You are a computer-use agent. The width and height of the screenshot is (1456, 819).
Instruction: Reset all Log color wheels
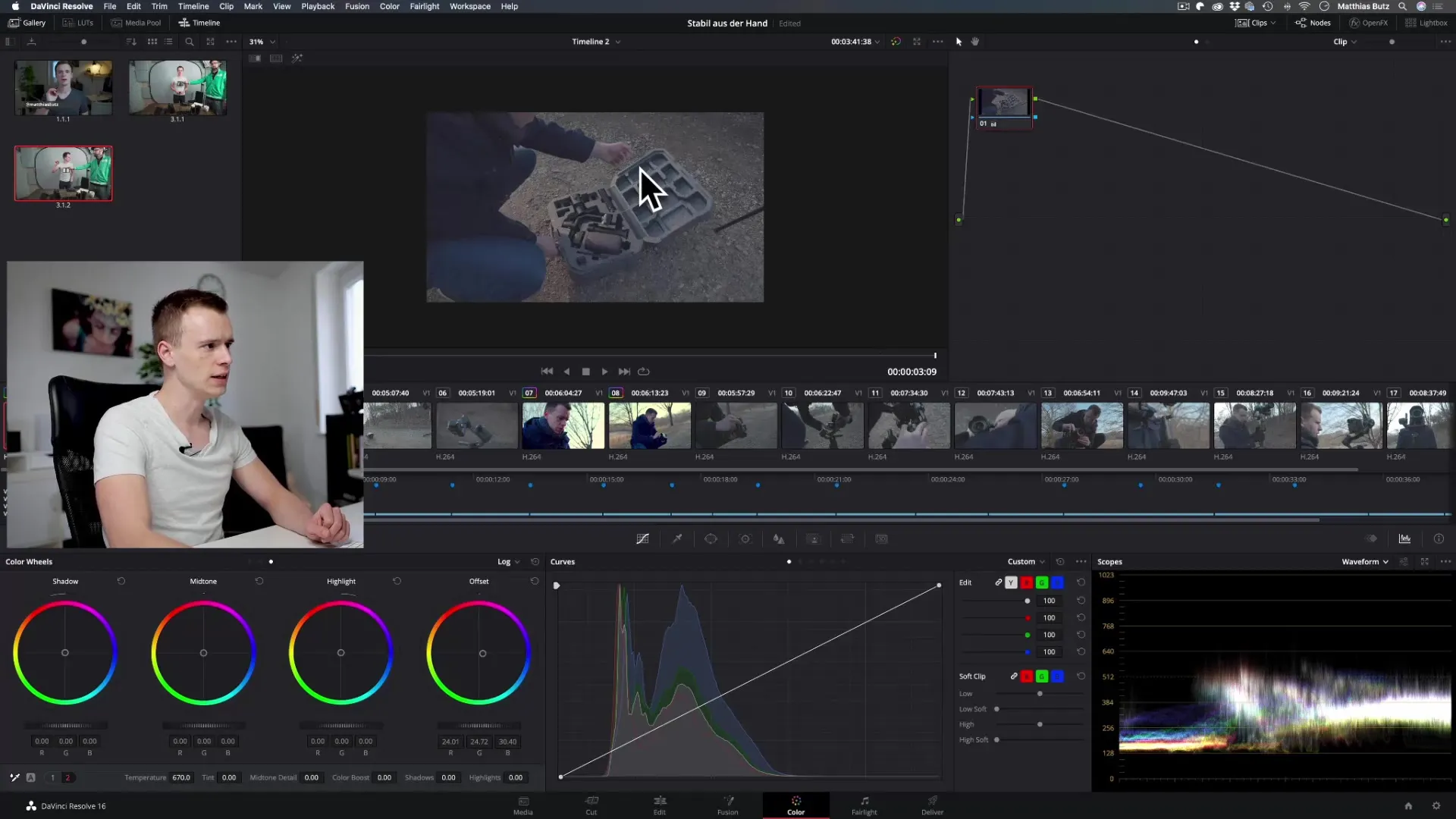click(535, 562)
